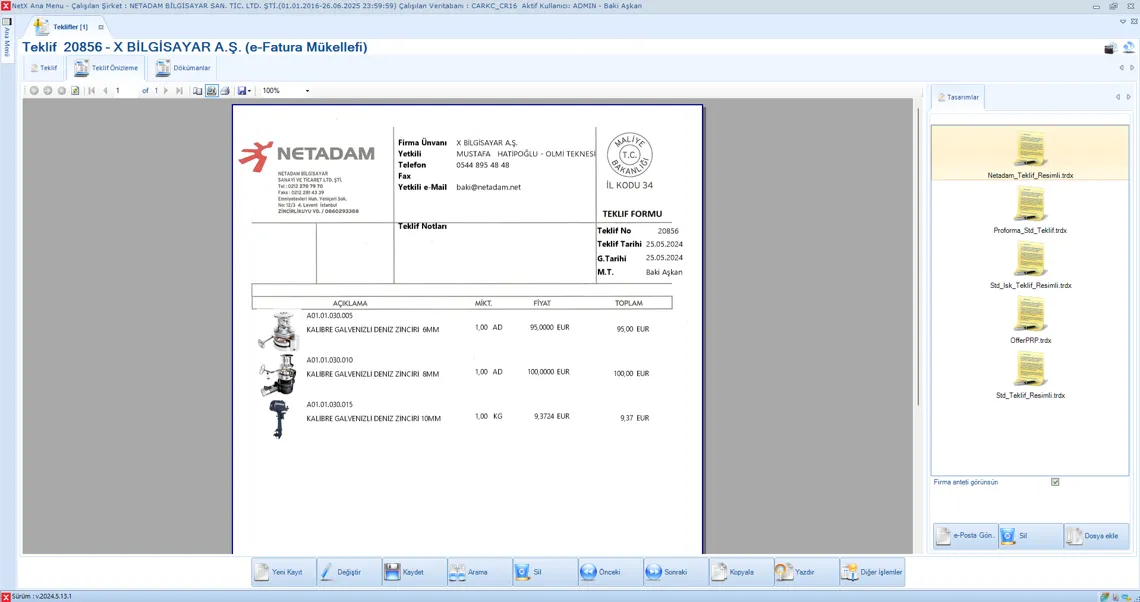
Task: Click the Dosya ekle button
Action: point(1095,536)
